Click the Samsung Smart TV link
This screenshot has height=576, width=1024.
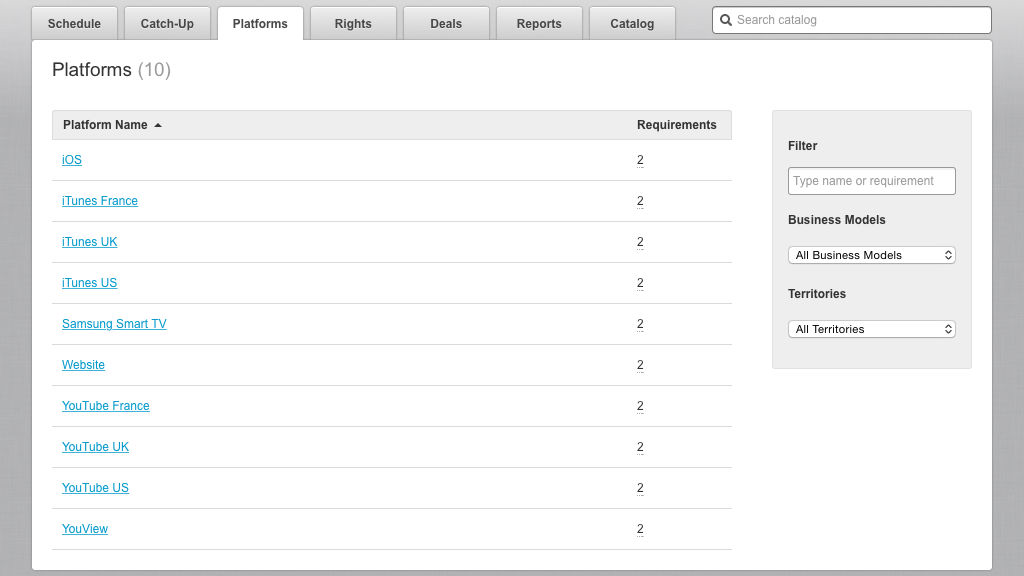pyautogui.click(x=114, y=324)
